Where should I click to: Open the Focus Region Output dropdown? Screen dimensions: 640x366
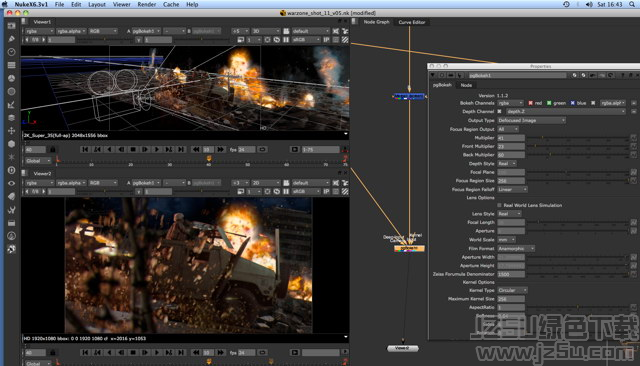[x=508, y=129]
